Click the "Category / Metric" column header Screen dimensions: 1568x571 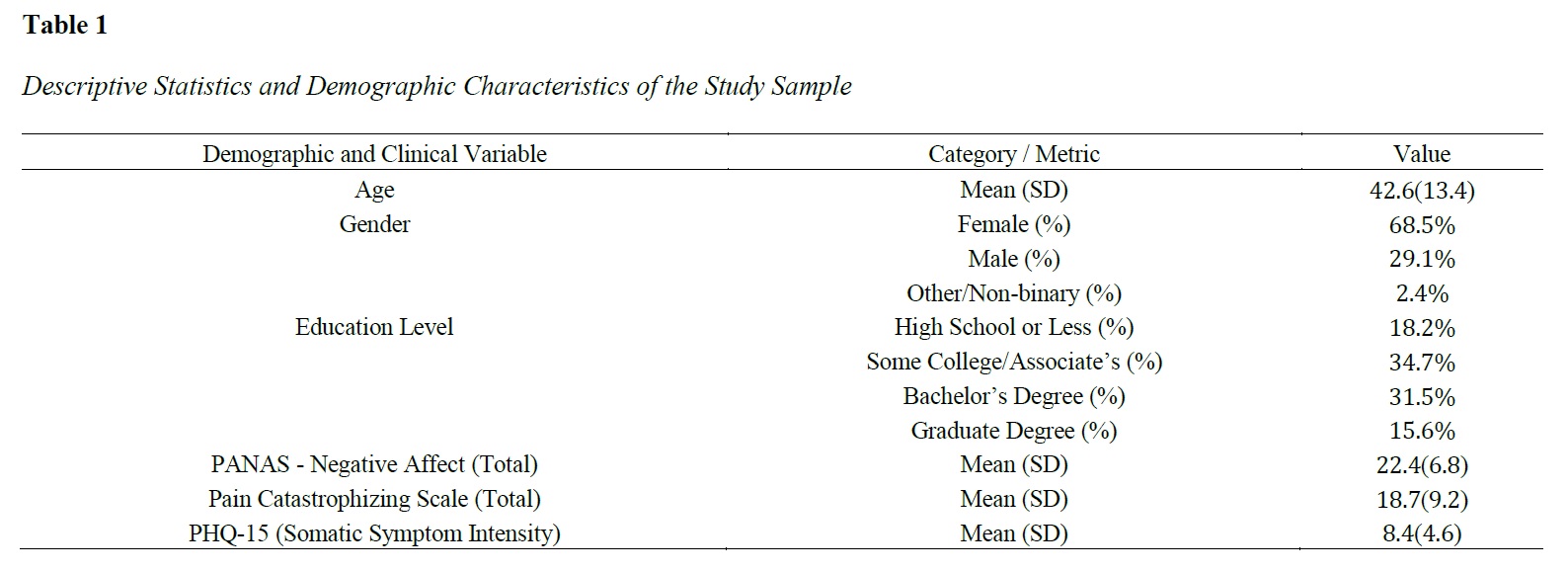pos(1013,154)
